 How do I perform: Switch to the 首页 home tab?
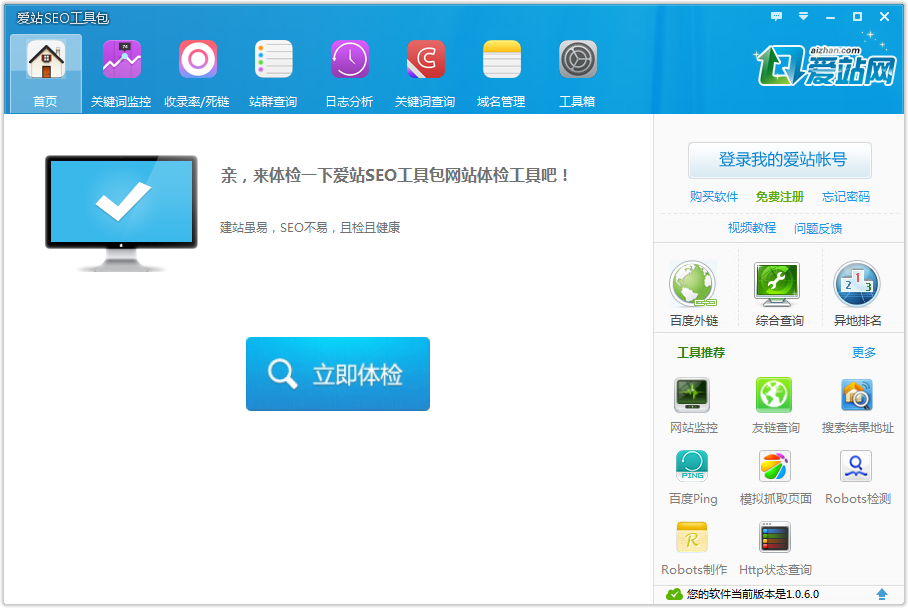point(45,73)
